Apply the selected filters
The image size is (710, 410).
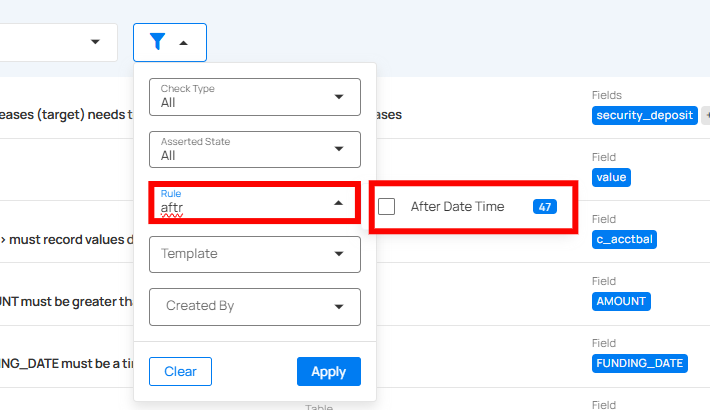[x=328, y=371]
